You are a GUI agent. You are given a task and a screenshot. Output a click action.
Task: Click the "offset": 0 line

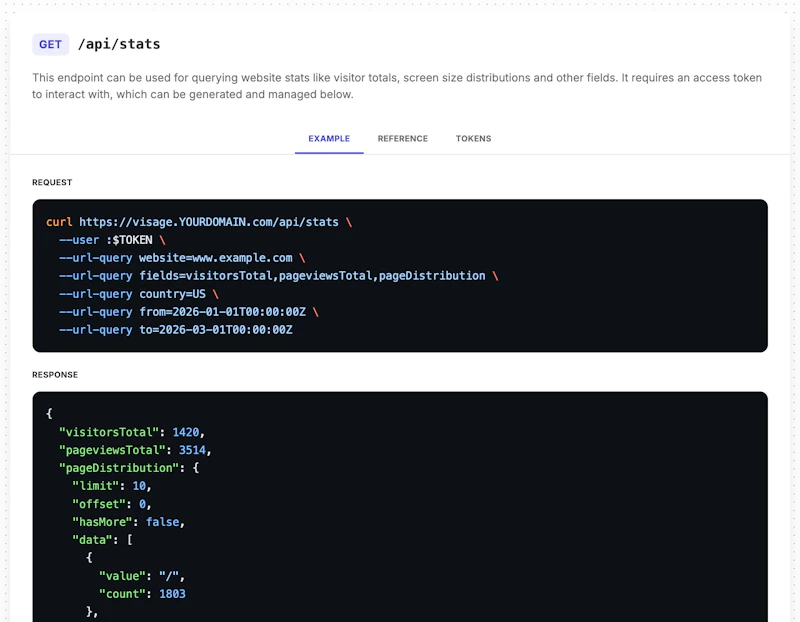click(x=112, y=504)
